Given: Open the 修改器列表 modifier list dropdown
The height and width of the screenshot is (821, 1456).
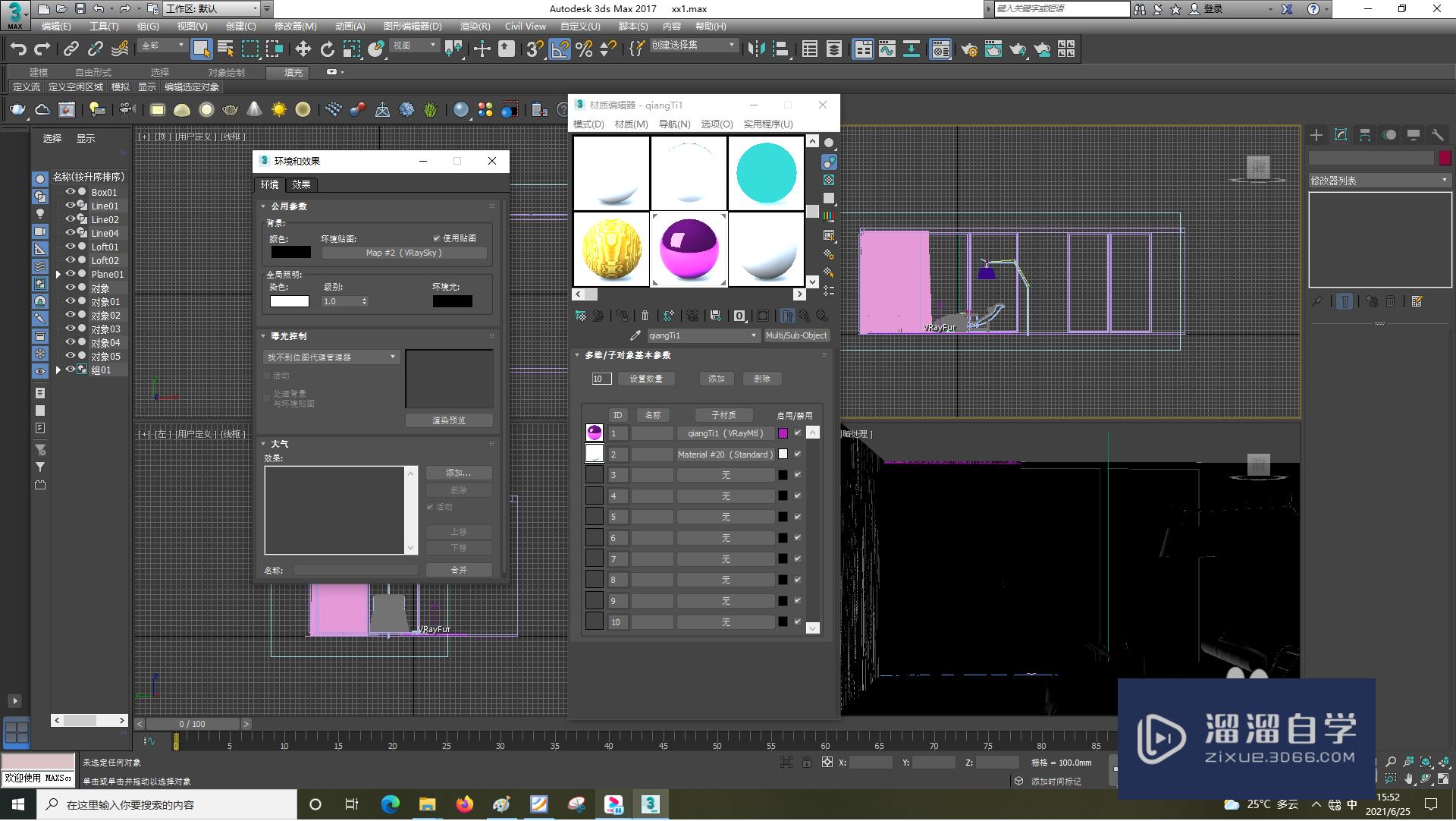Looking at the screenshot, I should tap(1380, 181).
